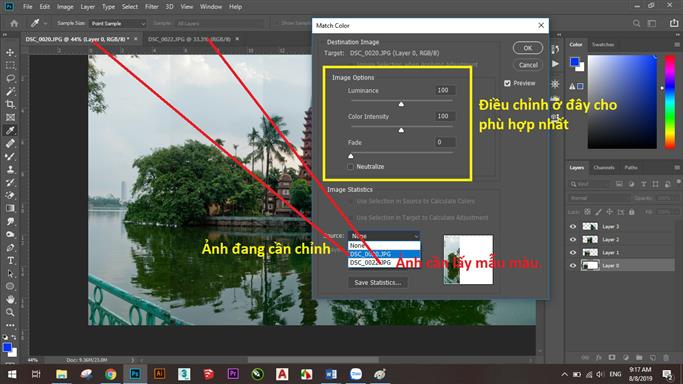Switch to the Swatches tab
This screenshot has height=384, width=683.
tap(603, 44)
